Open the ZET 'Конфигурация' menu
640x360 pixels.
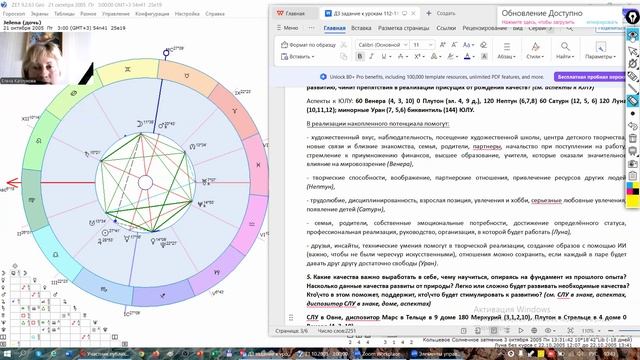pyautogui.click(x=152, y=13)
